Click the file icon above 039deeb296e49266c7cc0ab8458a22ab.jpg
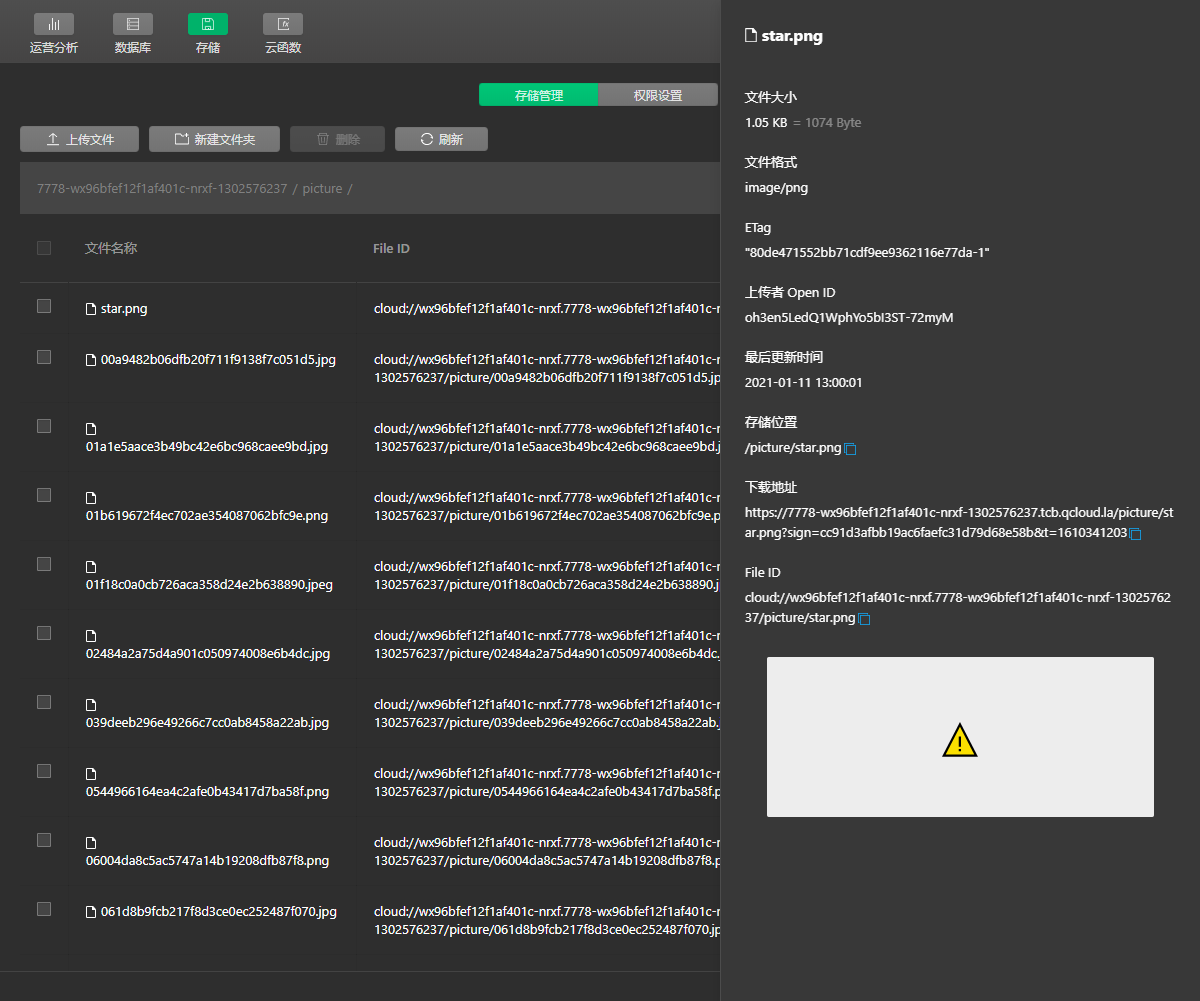This screenshot has width=1200, height=1001. point(91,704)
